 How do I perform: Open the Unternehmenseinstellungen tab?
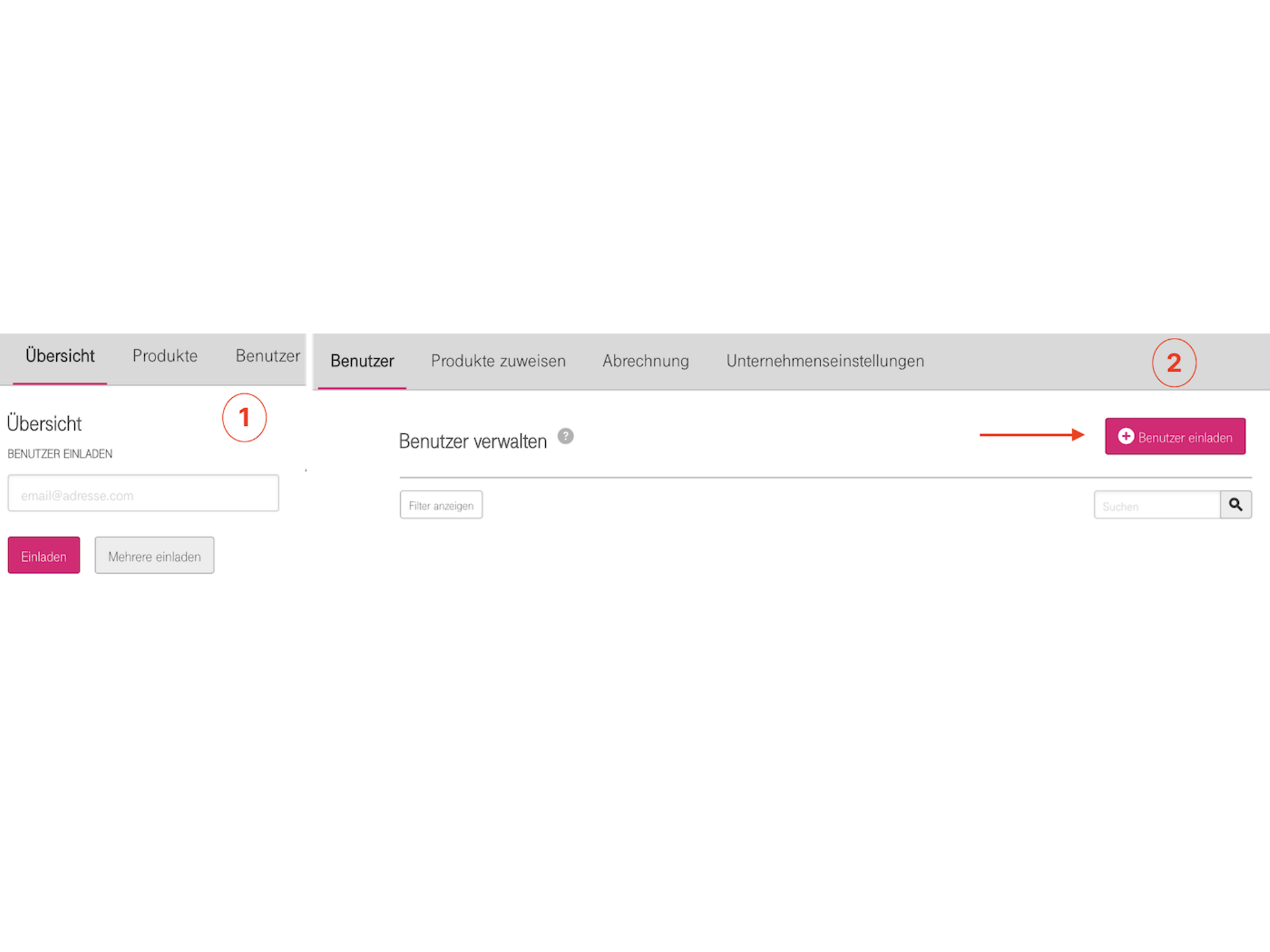[x=825, y=361]
